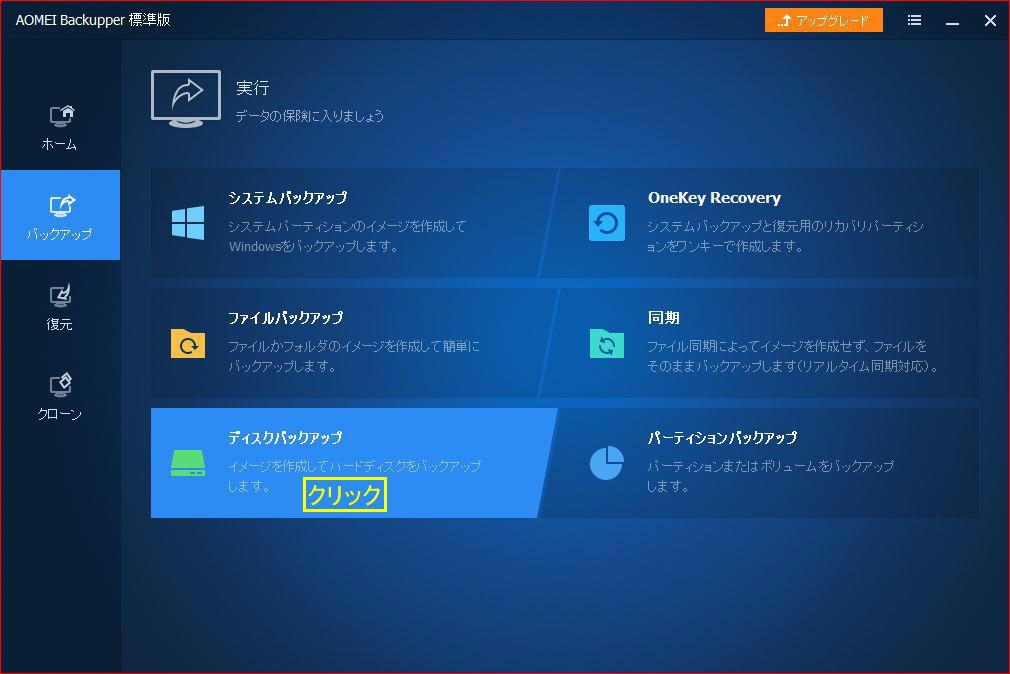Open the クローン (Clone) sidebar icon
Screen dimensions: 1010x674
61,385
